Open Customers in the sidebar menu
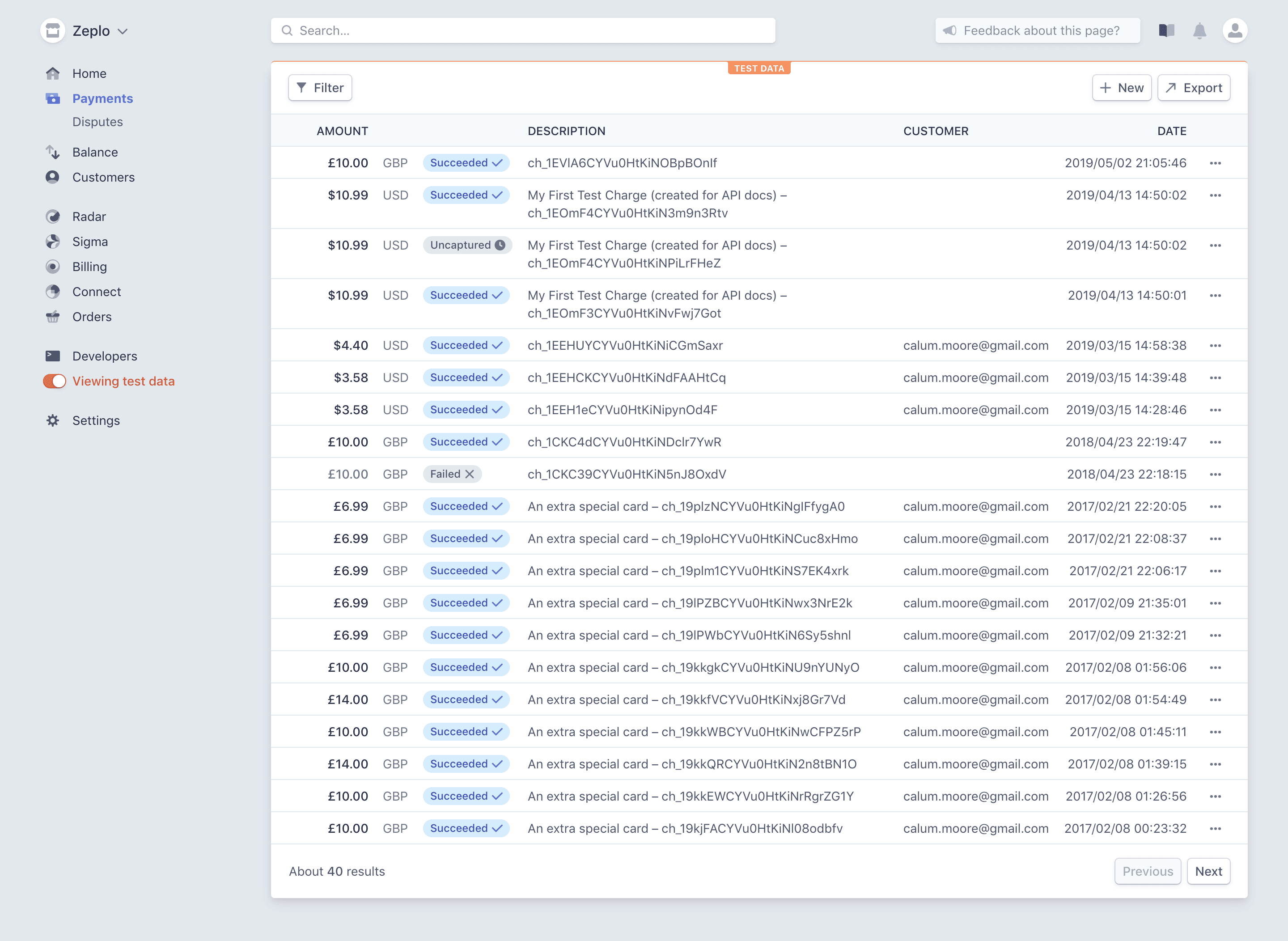Screen dimensions: 1288x941 coord(103,177)
